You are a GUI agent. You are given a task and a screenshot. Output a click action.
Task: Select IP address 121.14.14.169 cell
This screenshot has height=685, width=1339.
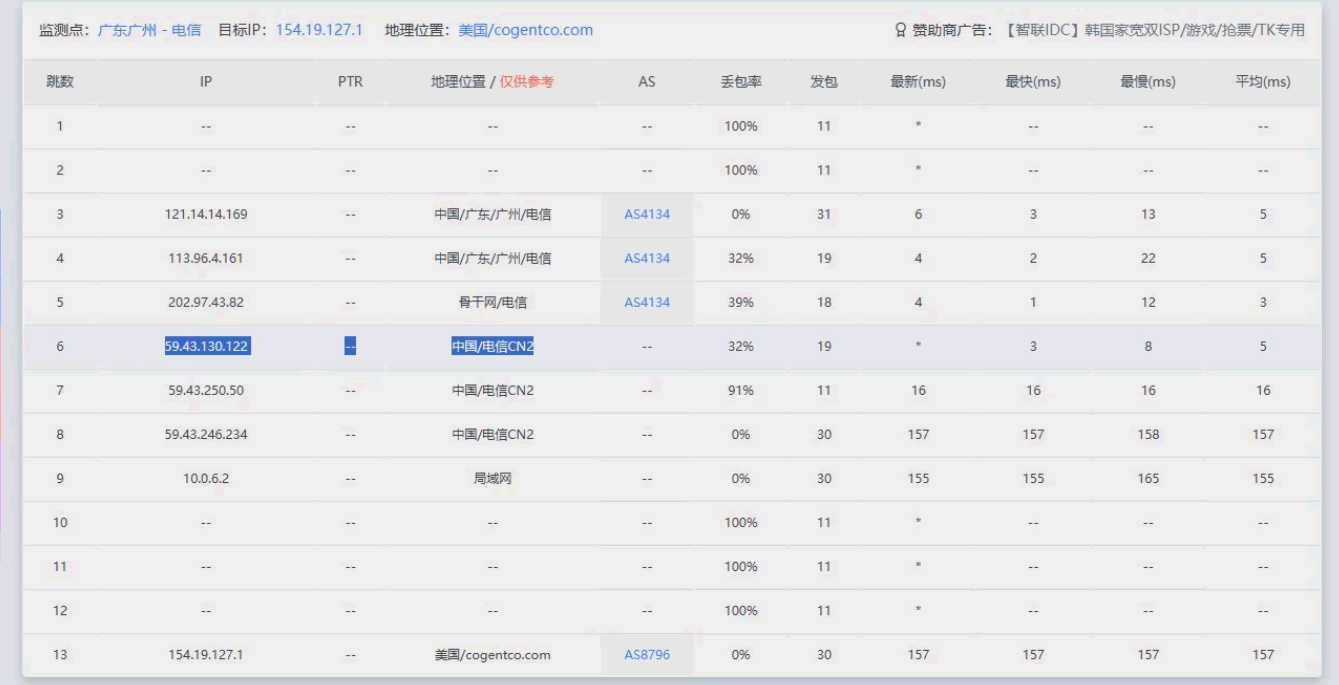click(205, 214)
